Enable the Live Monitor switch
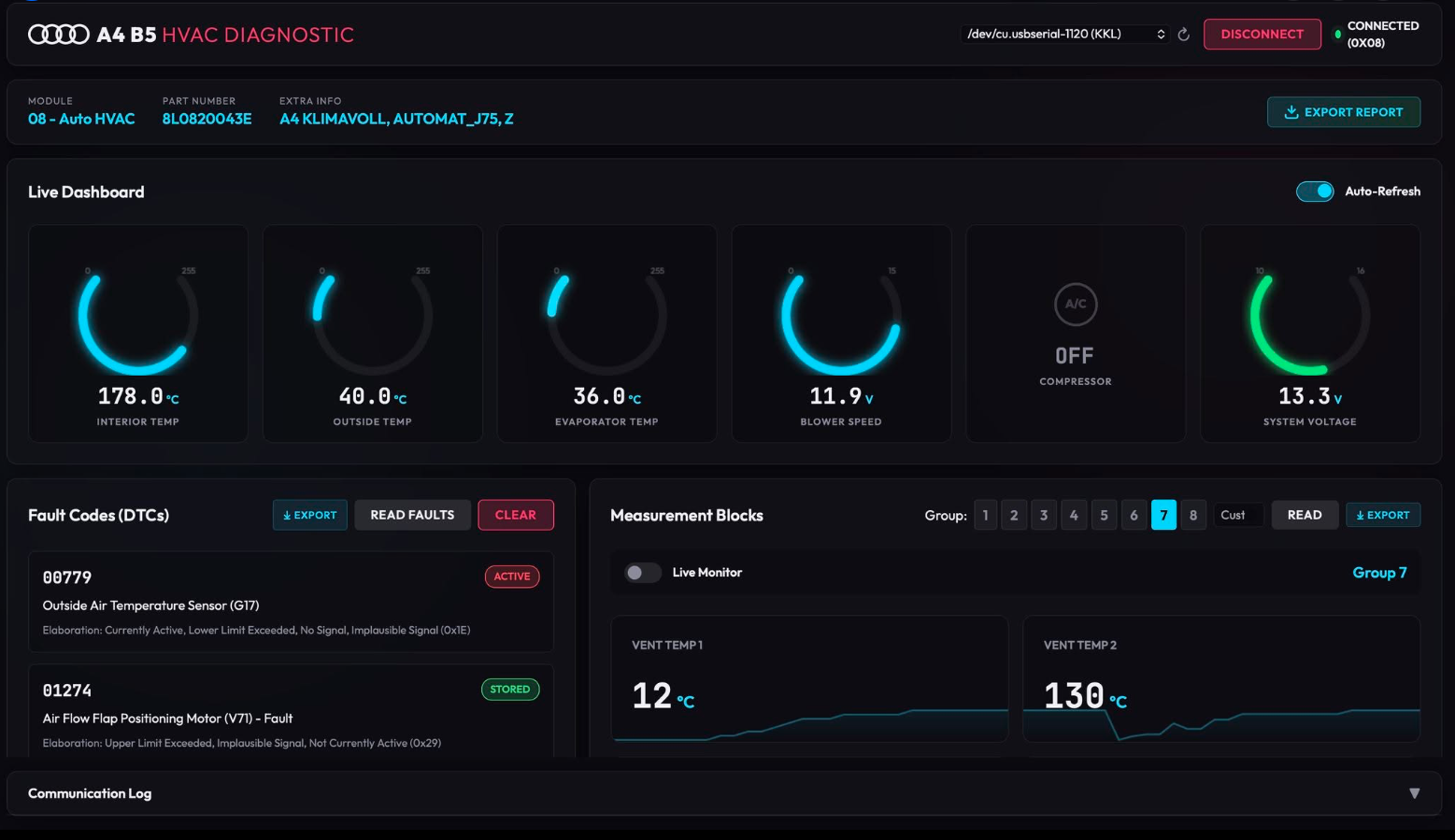The width and height of the screenshot is (1455, 840). click(642, 573)
